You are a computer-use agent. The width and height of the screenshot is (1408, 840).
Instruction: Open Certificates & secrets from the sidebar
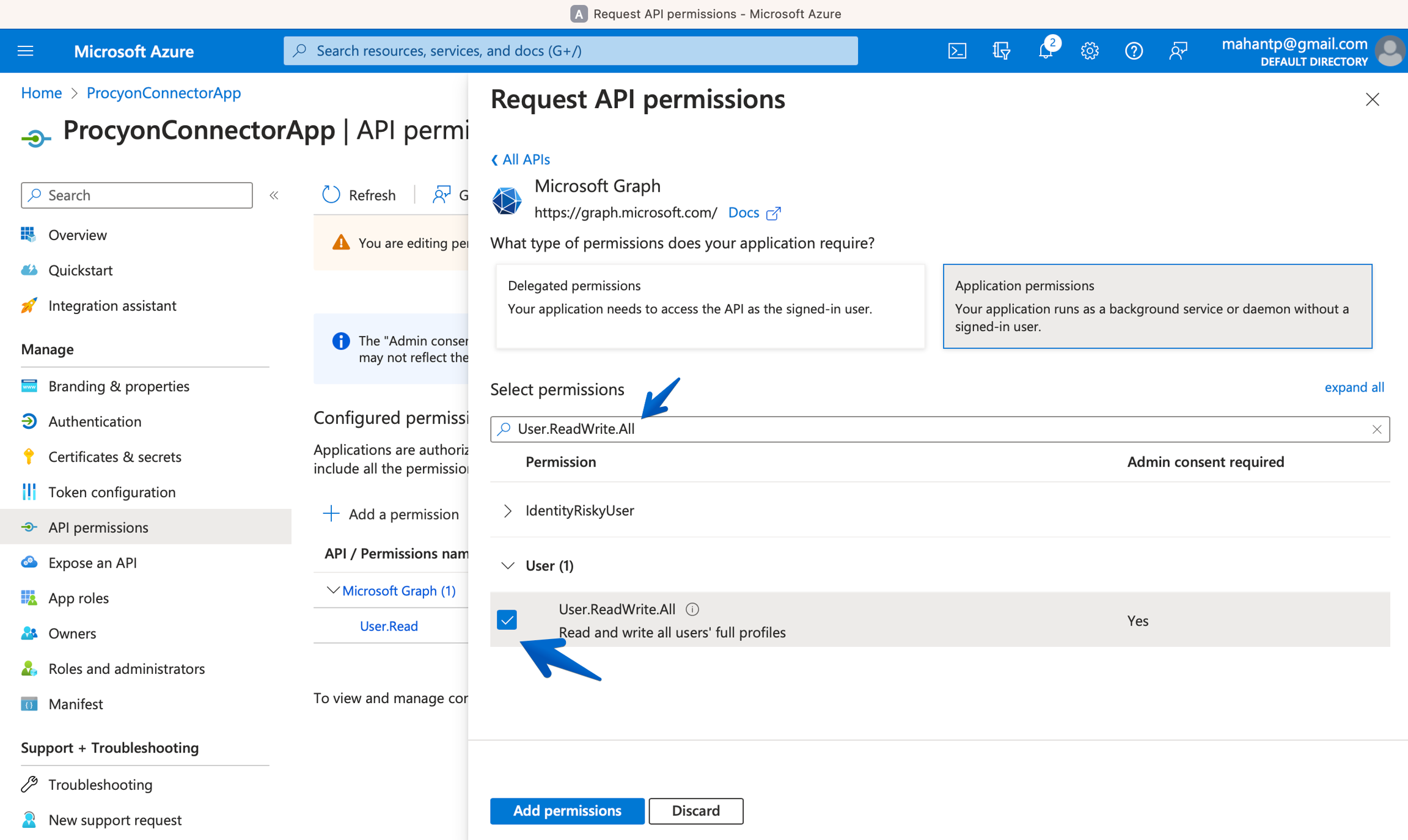114,456
